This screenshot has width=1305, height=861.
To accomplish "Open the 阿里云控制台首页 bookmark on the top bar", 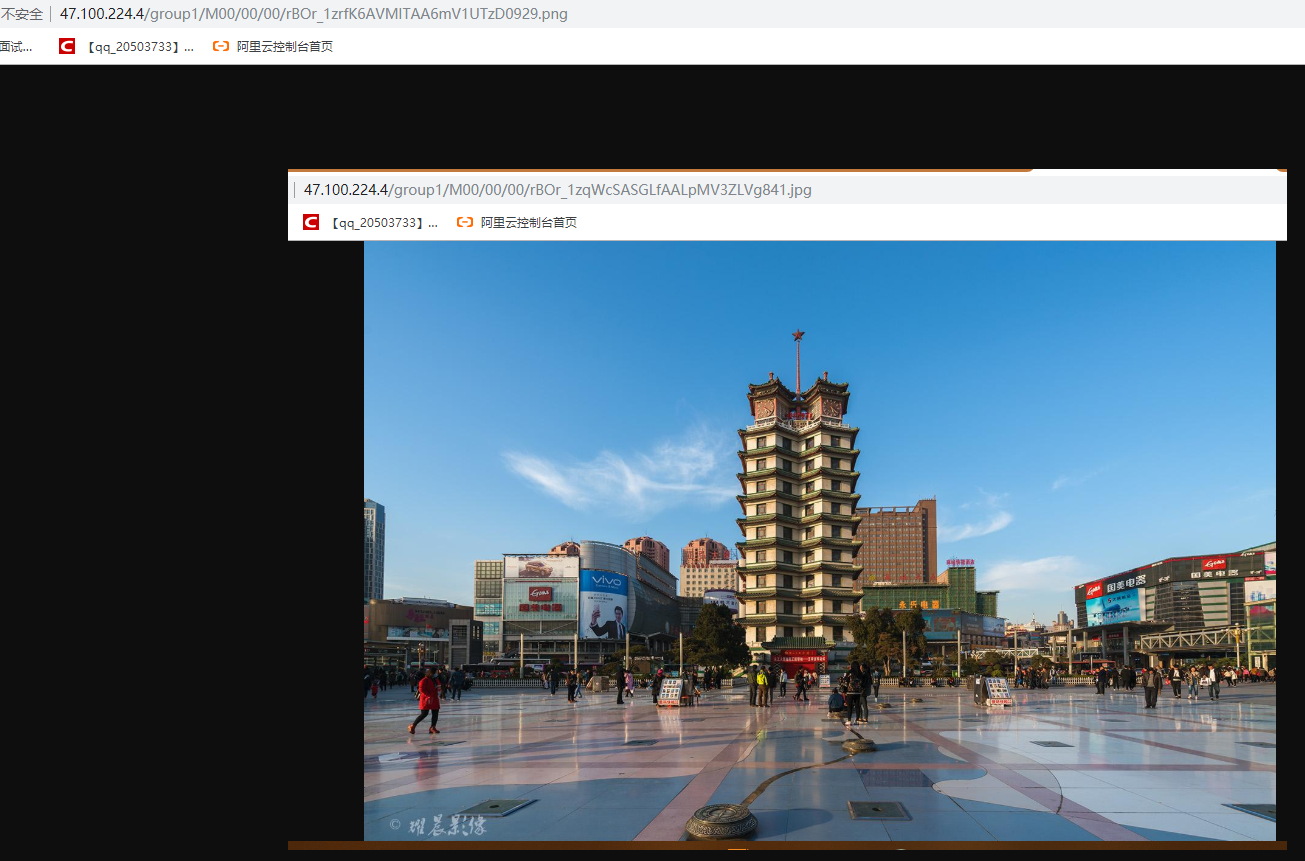I will pyautogui.click(x=285, y=45).
